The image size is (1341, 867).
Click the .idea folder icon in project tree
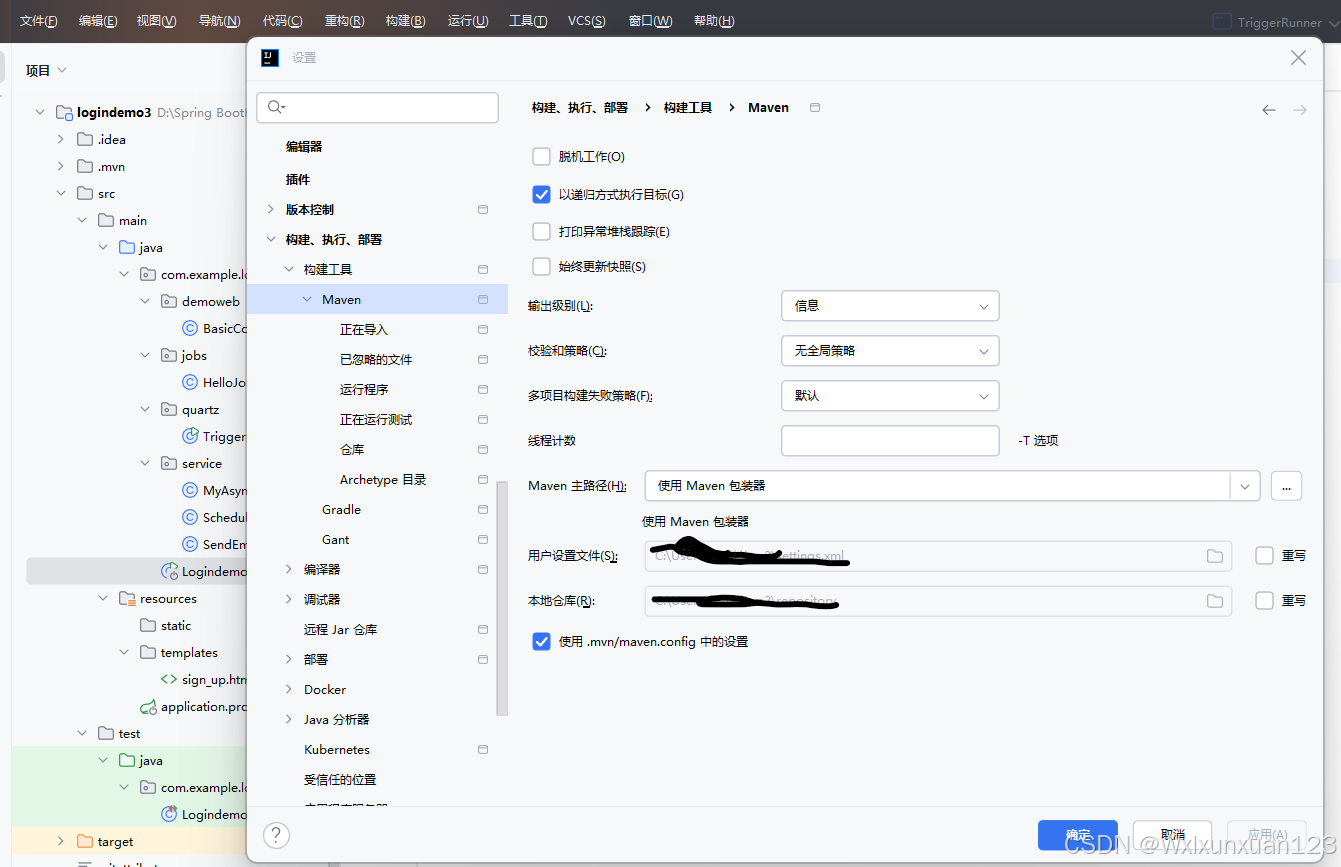coord(86,140)
